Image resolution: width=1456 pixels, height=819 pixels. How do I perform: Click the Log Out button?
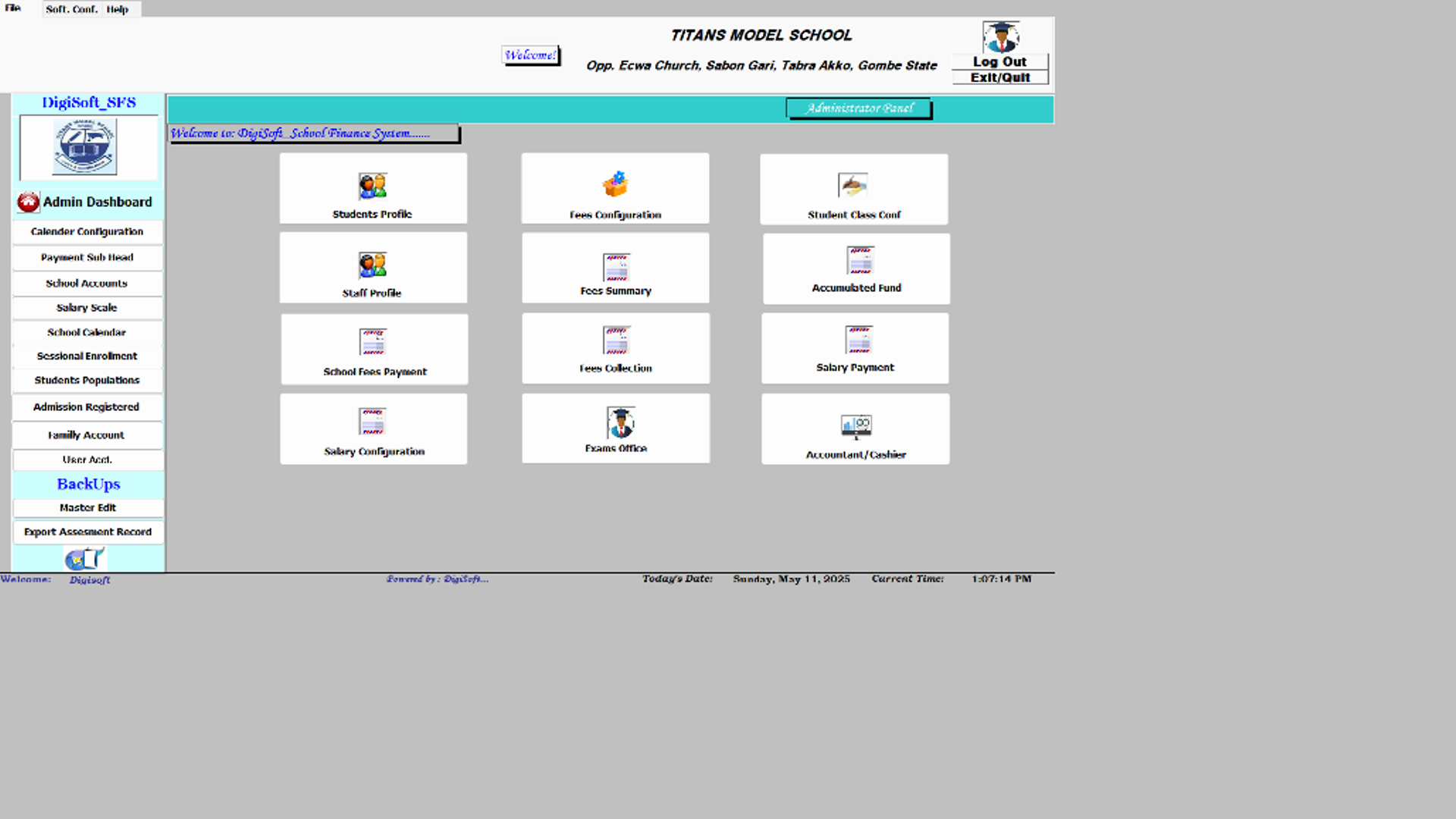[x=999, y=61]
